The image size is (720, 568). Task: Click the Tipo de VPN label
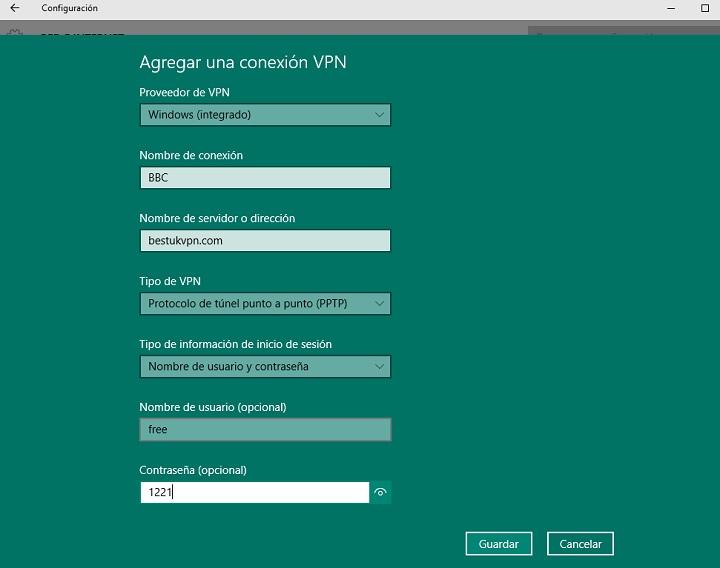click(170, 281)
